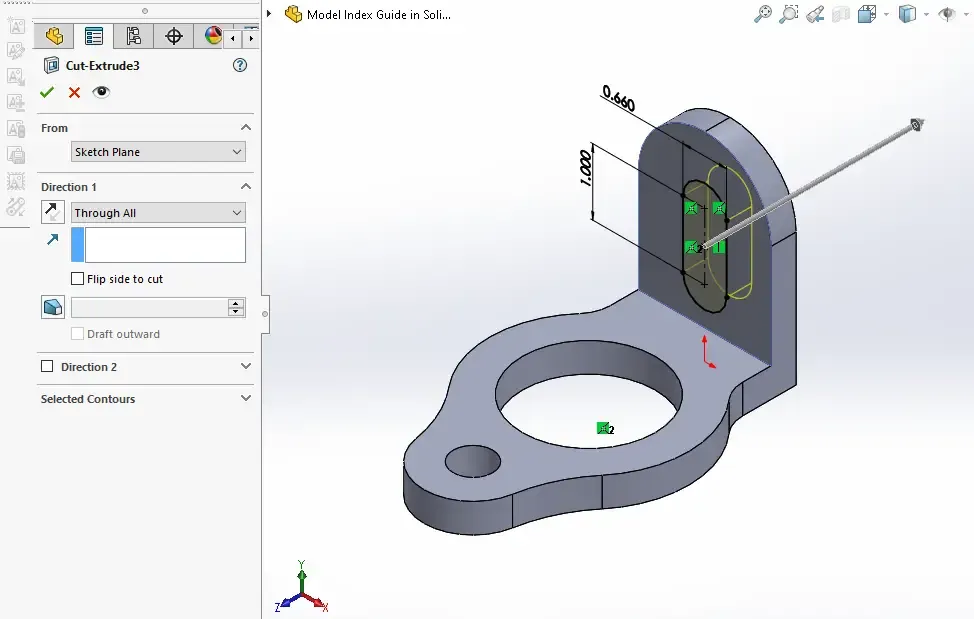Click the Previous View icon
Viewport: 974px width, 619px height.
pyautogui.click(x=815, y=14)
